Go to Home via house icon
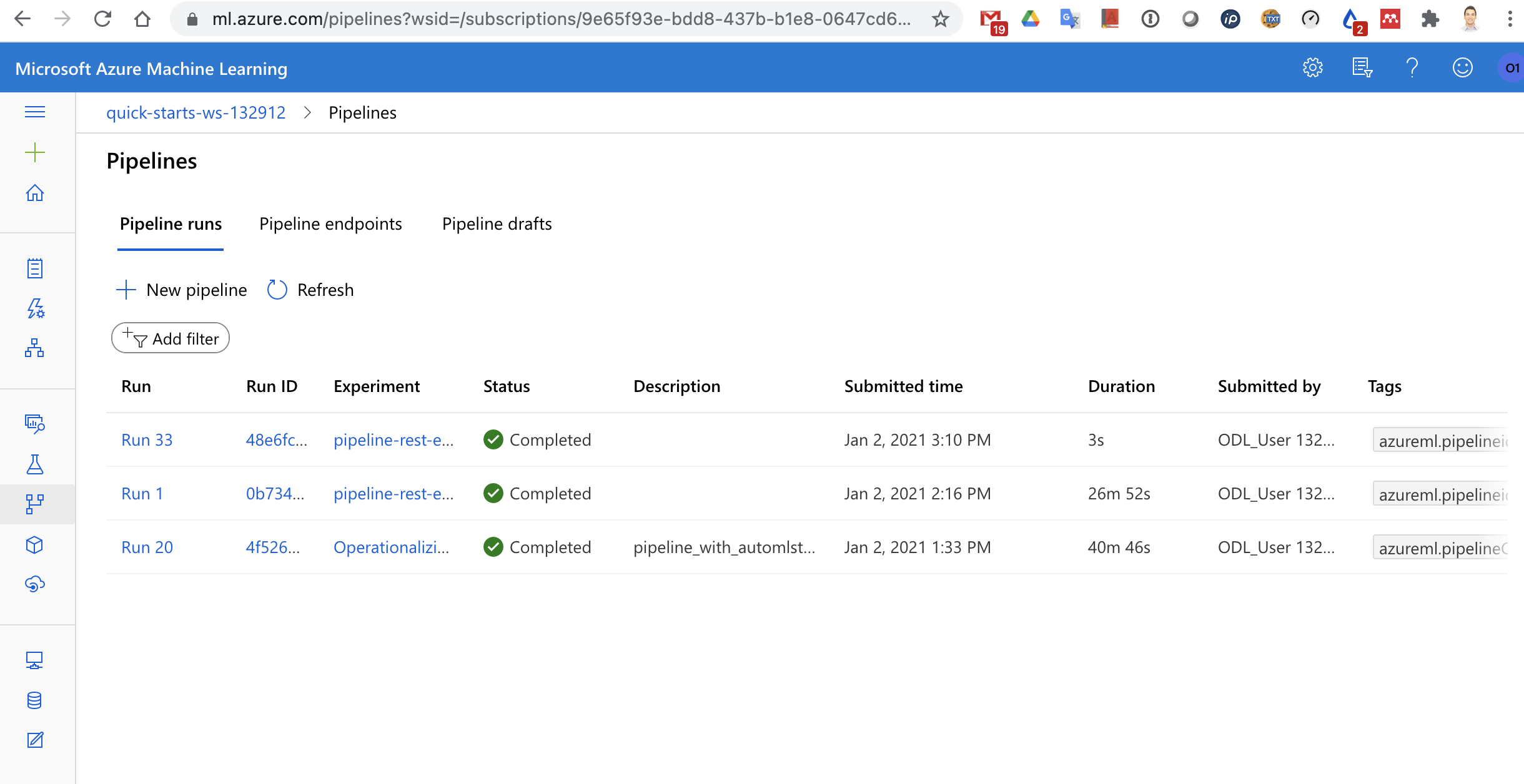1524x784 pixels. (35, 193)
